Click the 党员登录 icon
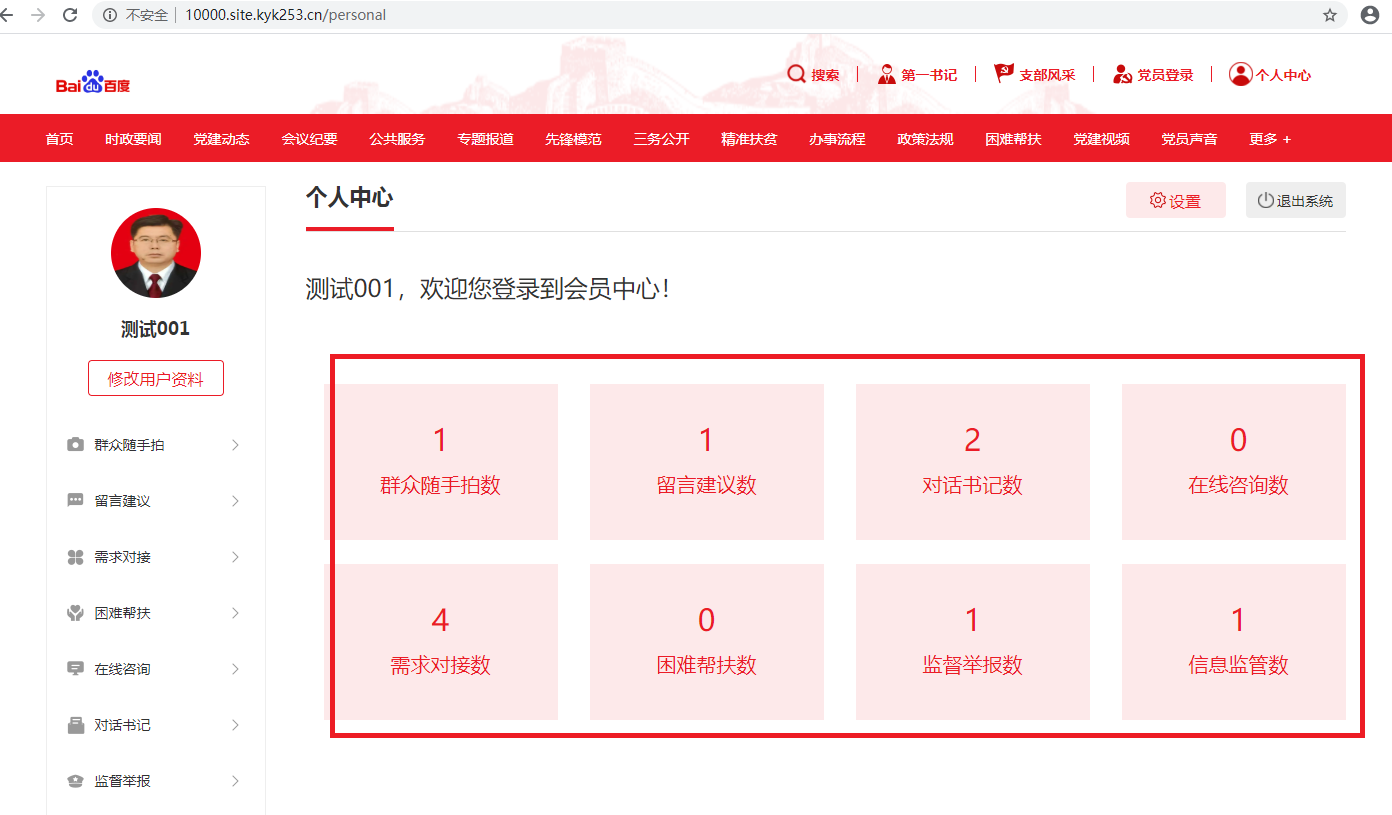Image resolution: width=1392 pixels, height=815 pixels. pyautogui.click(x=1122, y=74)
